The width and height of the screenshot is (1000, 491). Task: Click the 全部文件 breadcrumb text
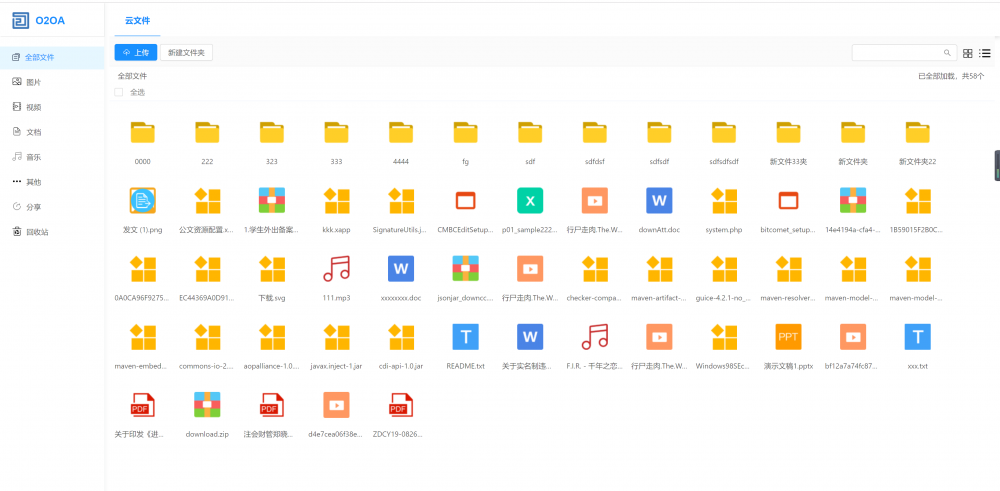tap(132, 76)
